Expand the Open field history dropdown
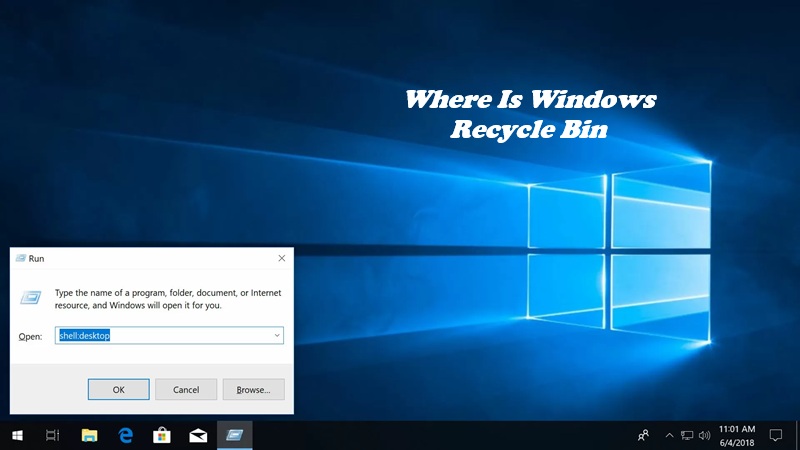 [277, 335]
